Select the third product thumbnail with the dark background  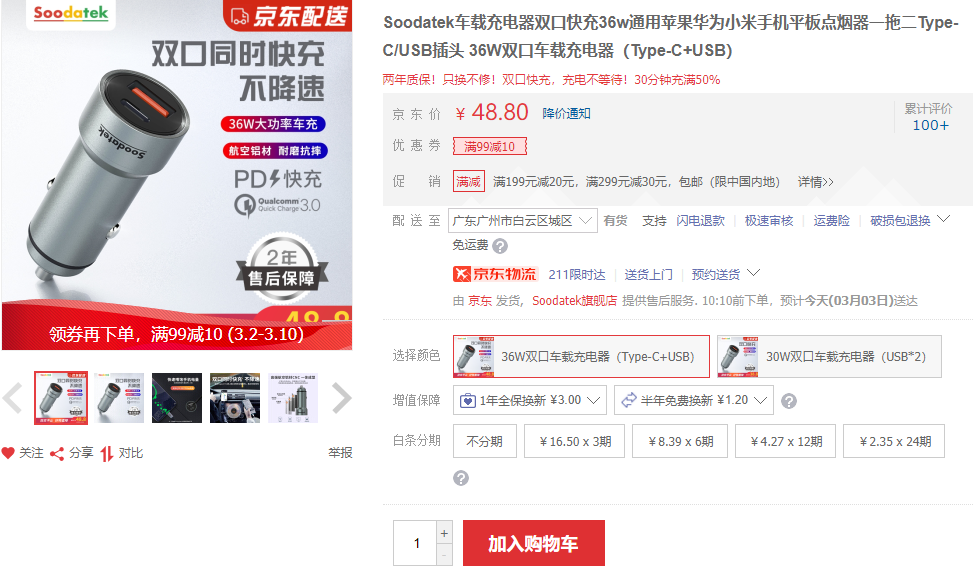click(x=177, y=399)
